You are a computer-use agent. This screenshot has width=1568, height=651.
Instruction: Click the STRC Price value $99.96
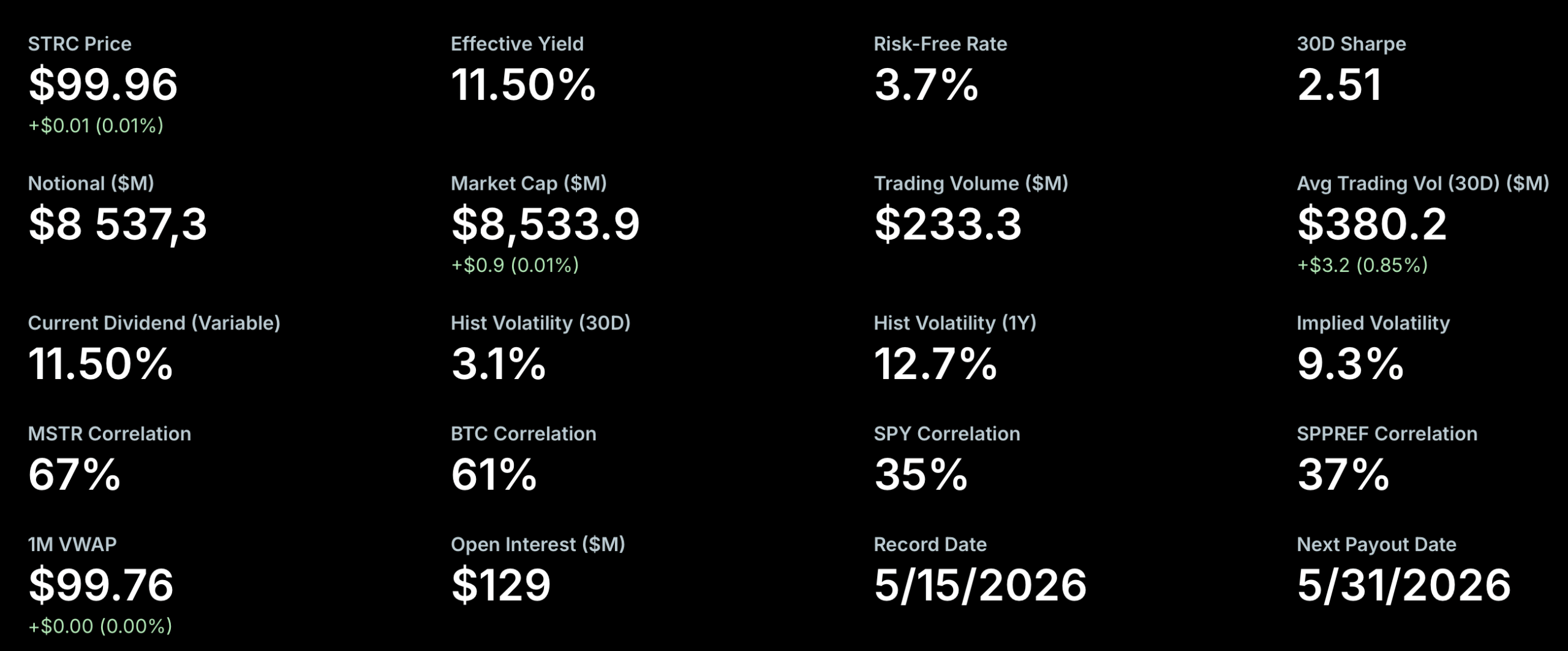coord(103,85)
